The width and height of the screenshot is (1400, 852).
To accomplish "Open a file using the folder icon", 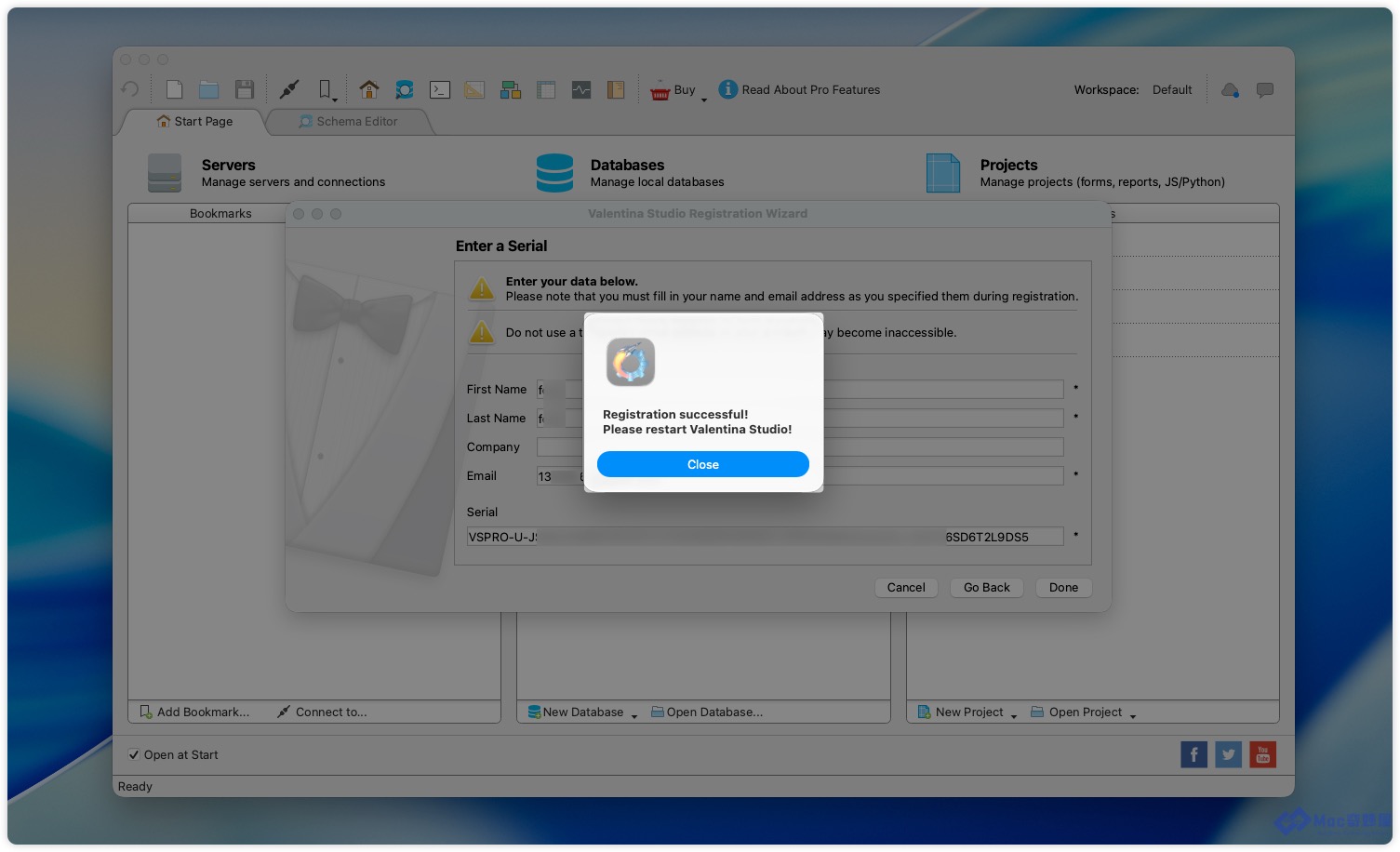I will (x=209, y=89).
